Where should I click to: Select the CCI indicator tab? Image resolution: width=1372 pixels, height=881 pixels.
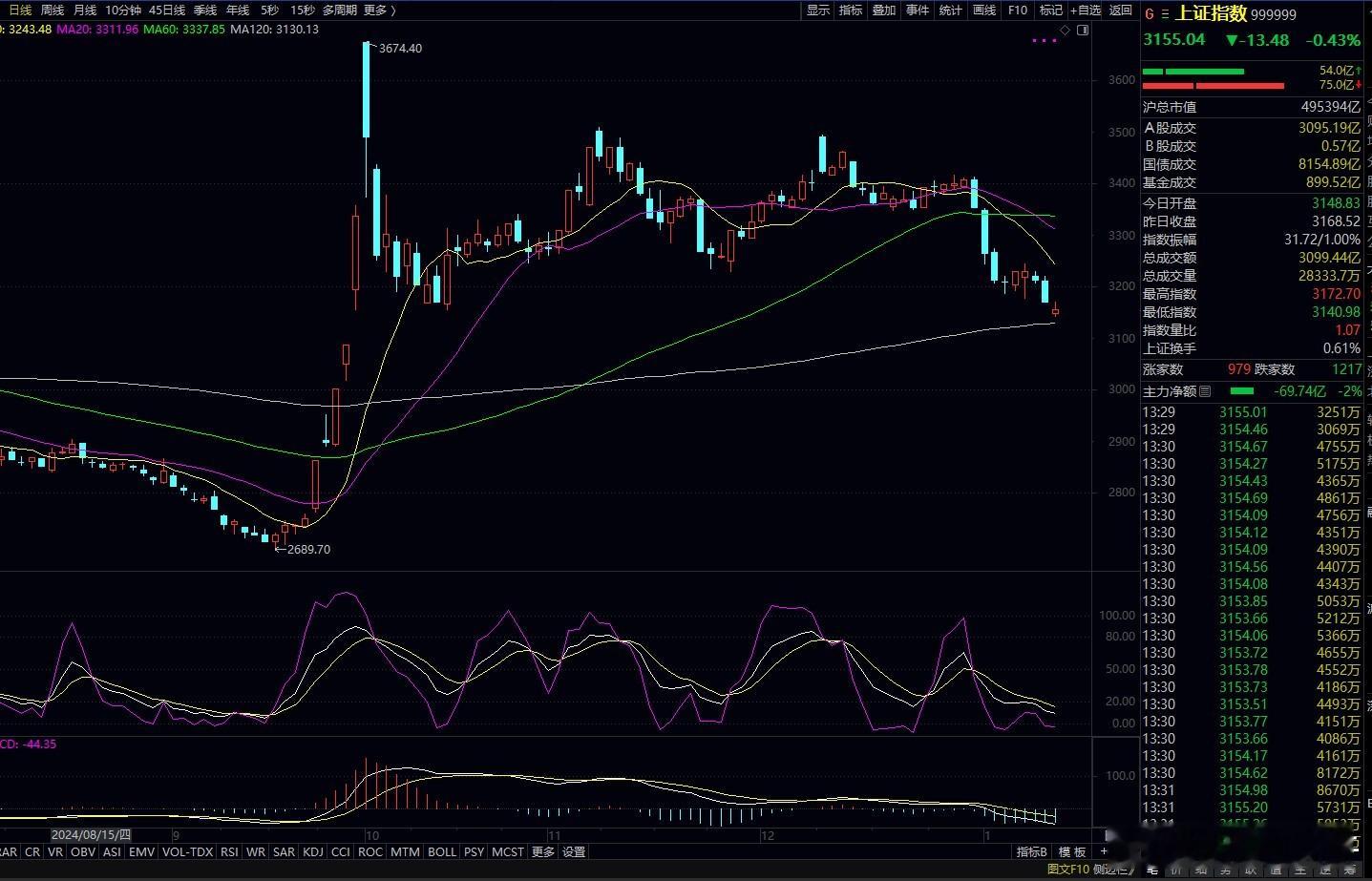341,851
